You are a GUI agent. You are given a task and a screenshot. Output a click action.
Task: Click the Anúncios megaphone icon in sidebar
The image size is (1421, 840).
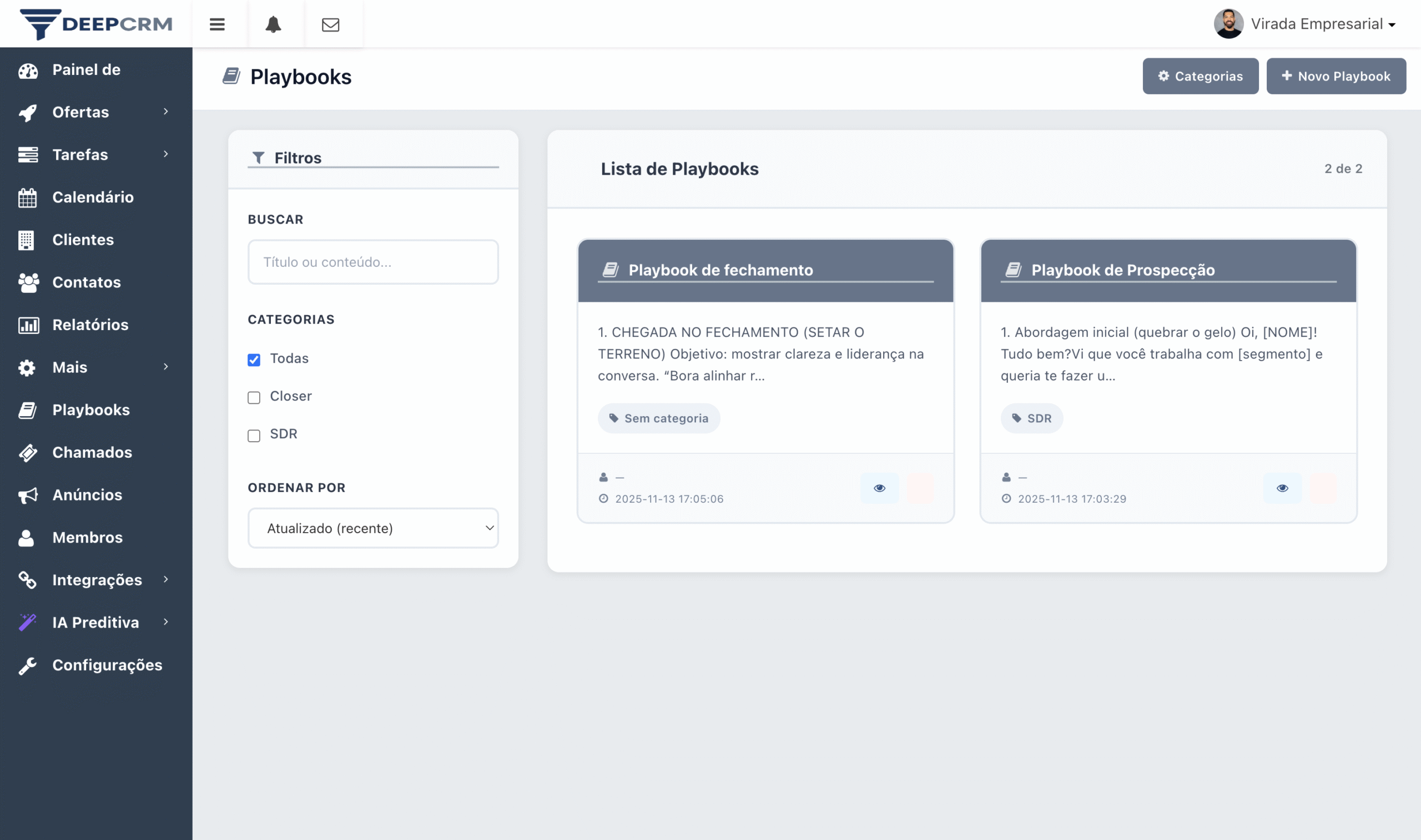point(28,495)
